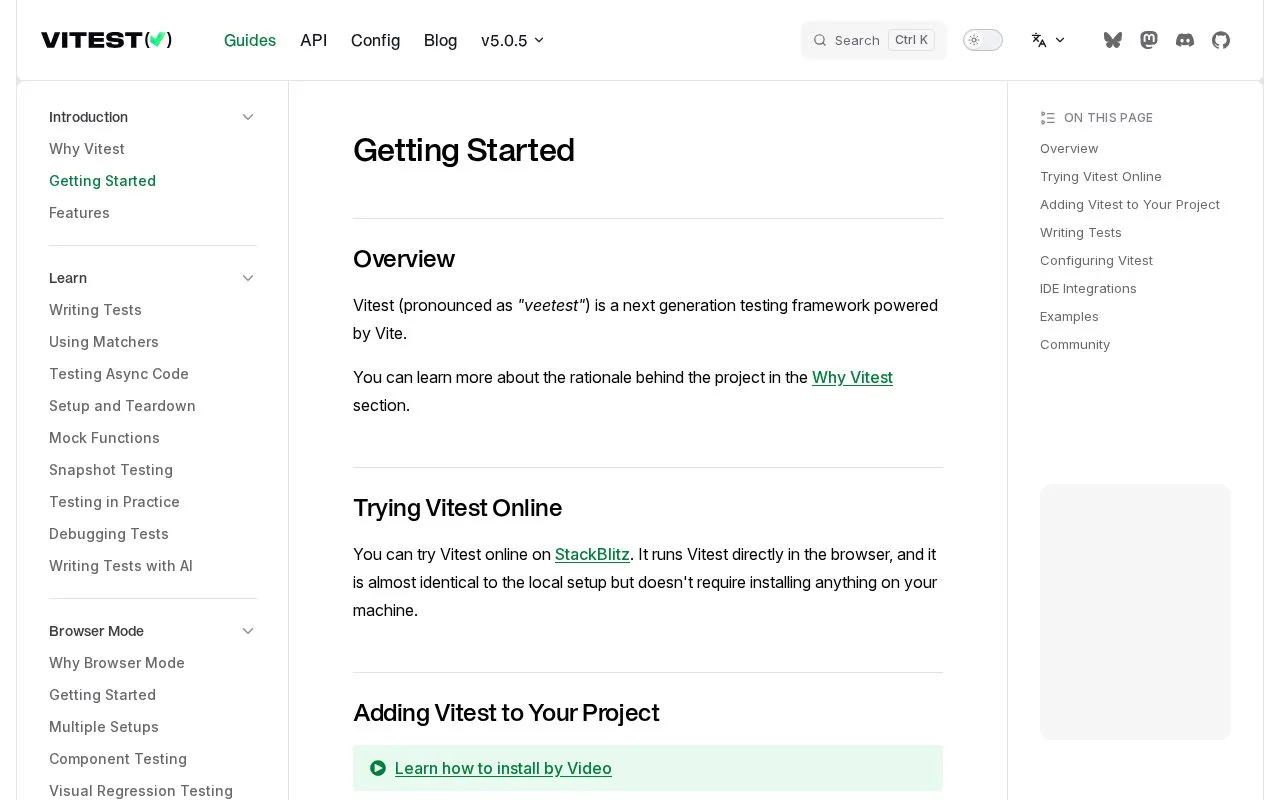Click the play icon beside install video link

378,768
